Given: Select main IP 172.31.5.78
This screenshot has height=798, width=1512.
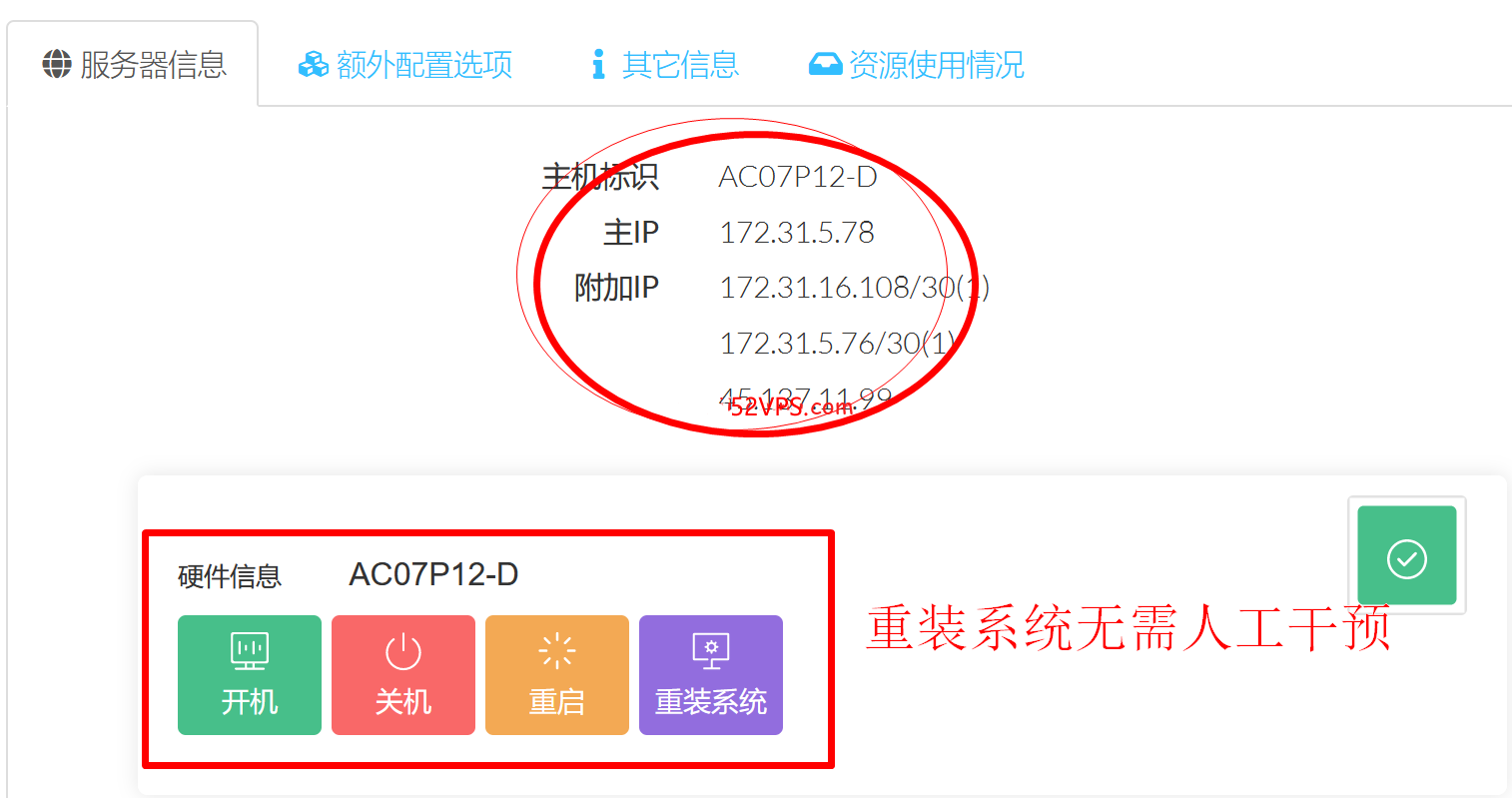Looking at the screenshot, I should 797,233.
